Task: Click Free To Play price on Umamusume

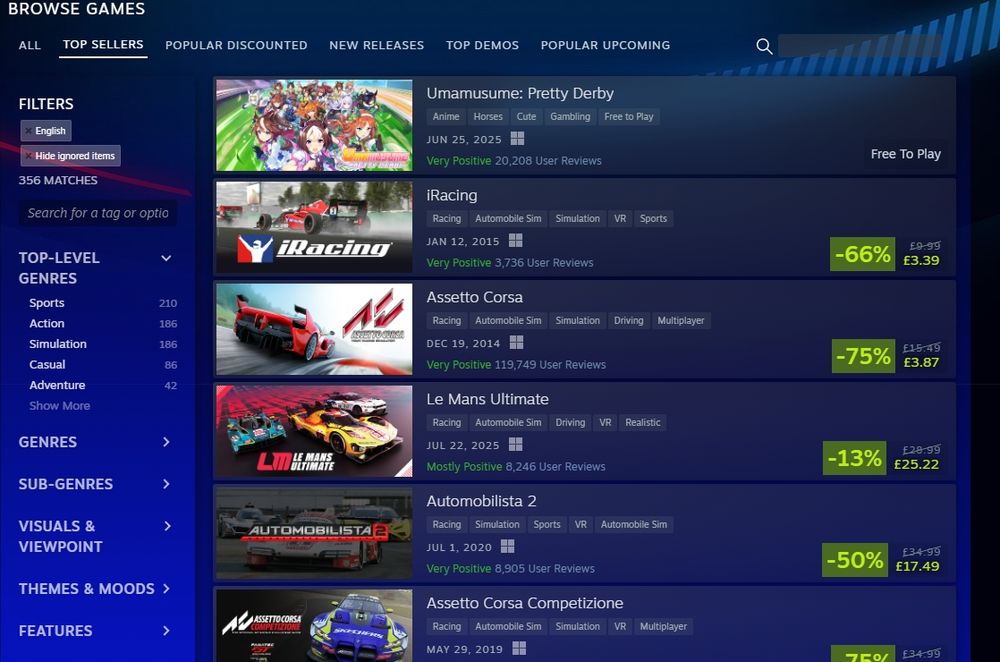Action: 906,154
